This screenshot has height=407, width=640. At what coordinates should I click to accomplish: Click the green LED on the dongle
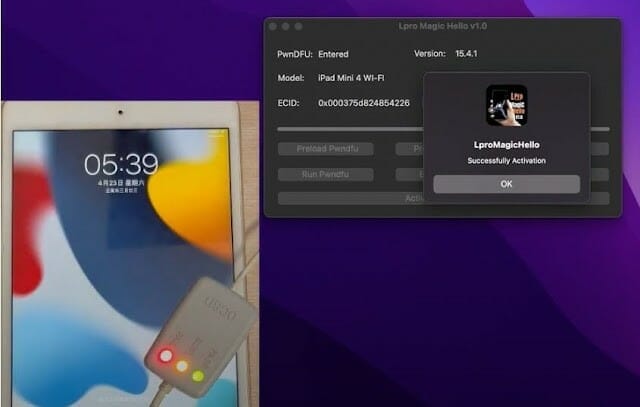click(x=198, y=376)
